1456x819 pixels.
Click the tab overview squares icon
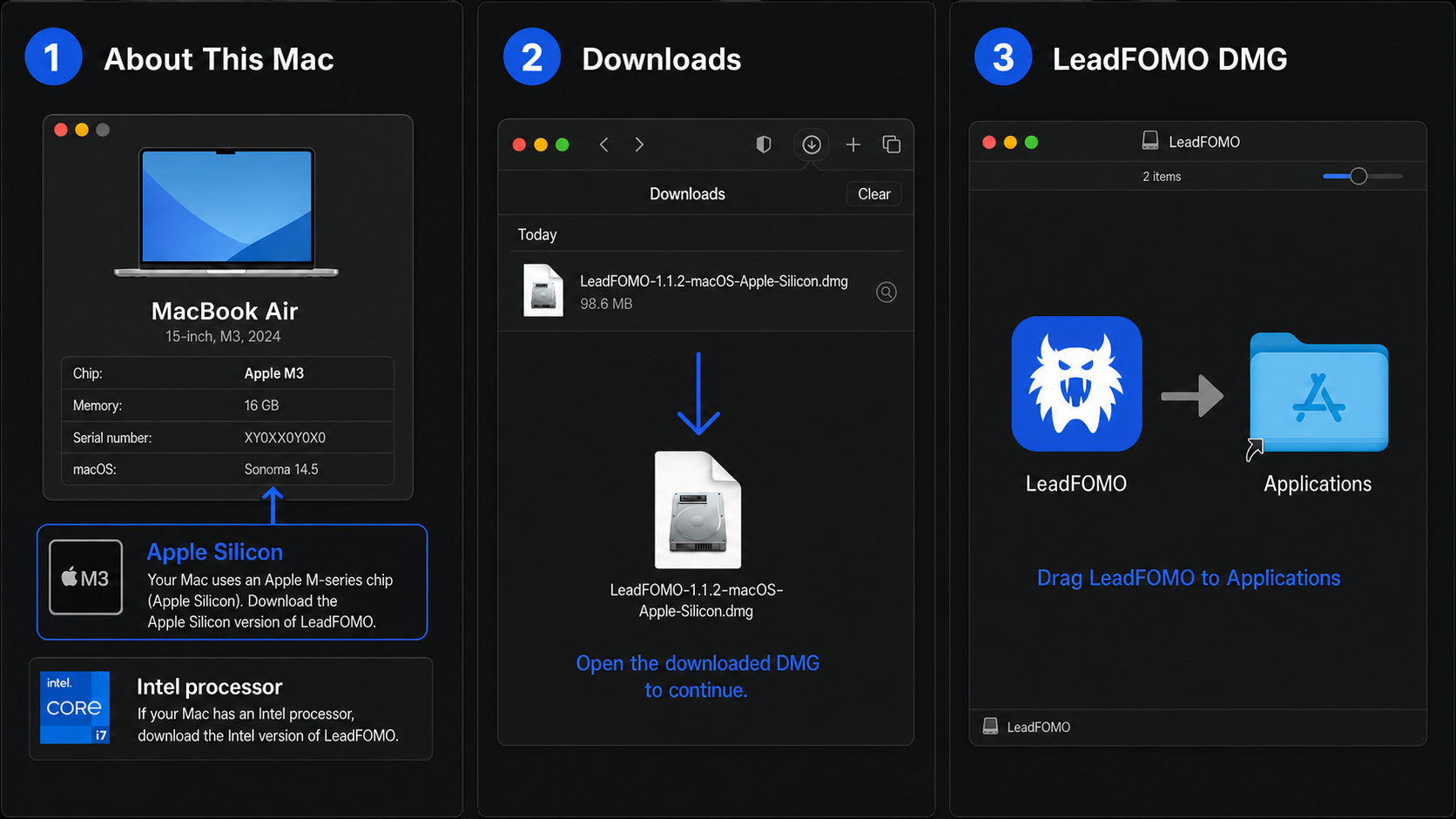coord(892,144)
